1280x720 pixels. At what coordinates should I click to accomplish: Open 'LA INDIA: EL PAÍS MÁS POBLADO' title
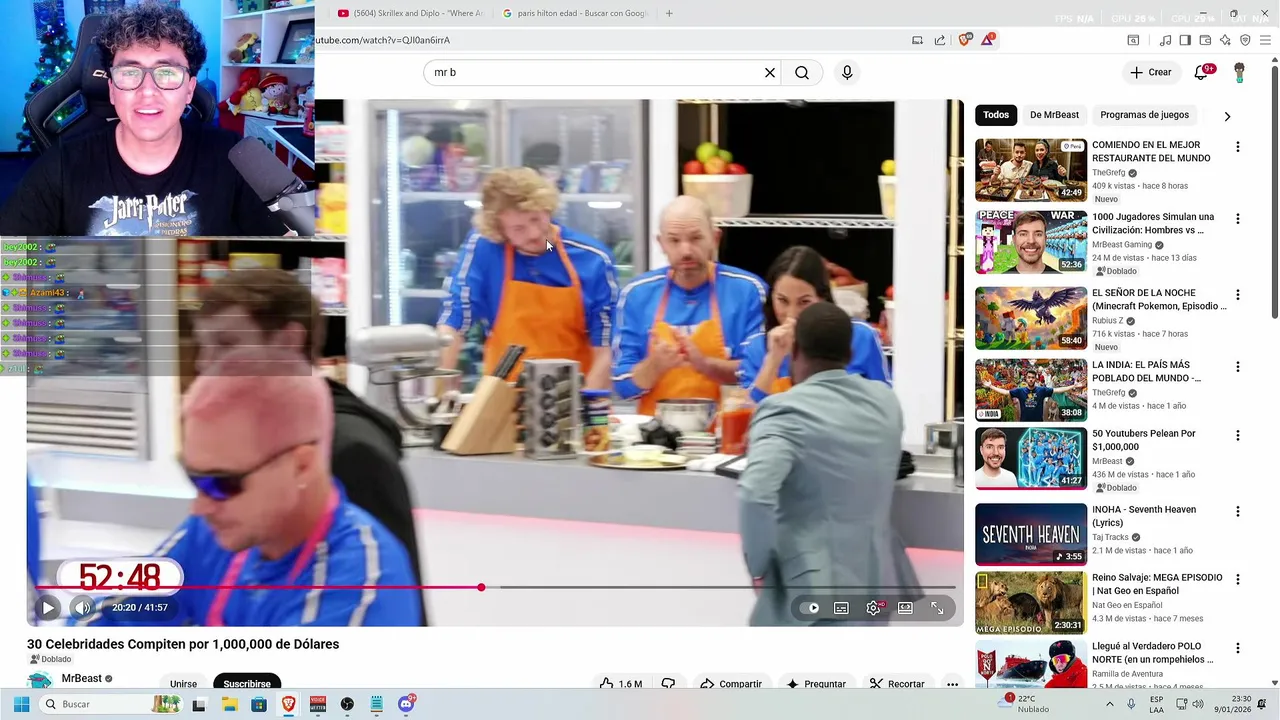click(x=1146, y=371)
